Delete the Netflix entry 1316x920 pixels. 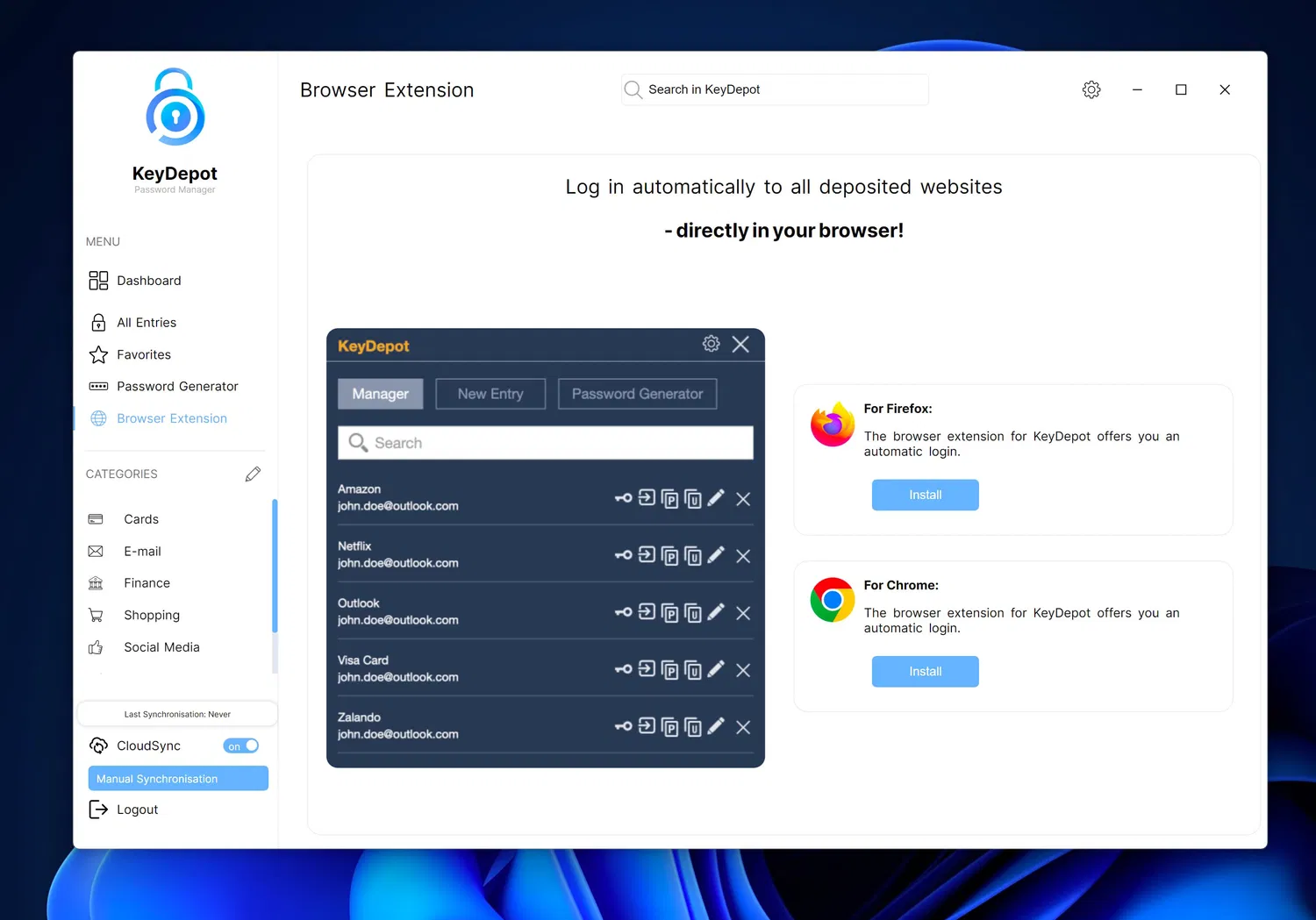point(743,556)
